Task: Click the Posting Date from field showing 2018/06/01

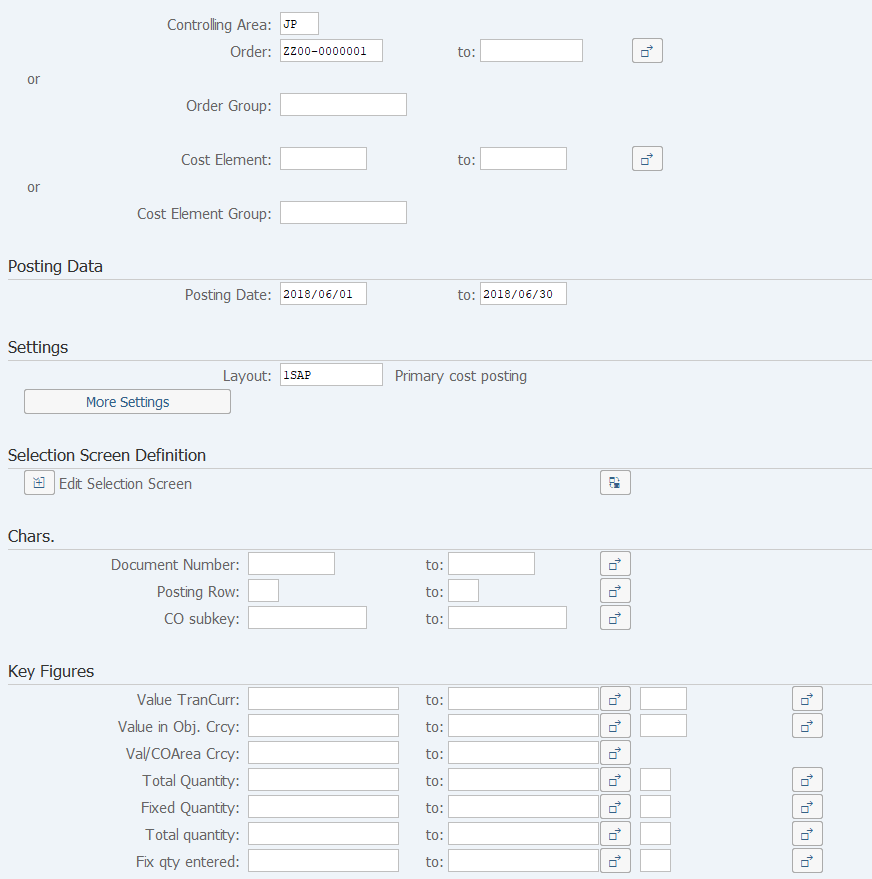Action: click(x=322, y=293)
